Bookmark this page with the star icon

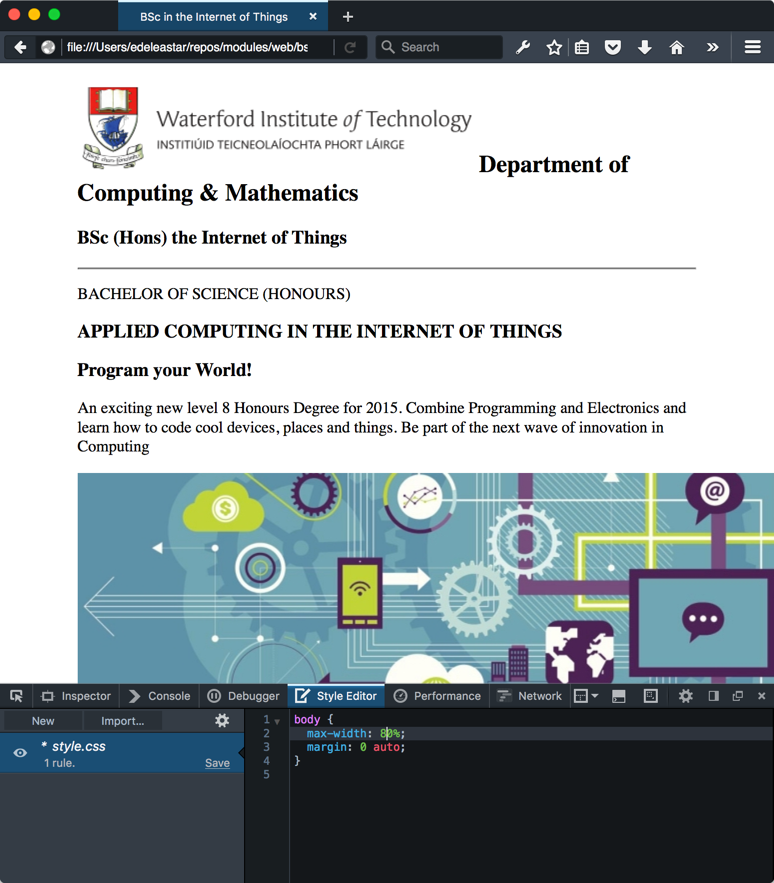pos(554,47)
